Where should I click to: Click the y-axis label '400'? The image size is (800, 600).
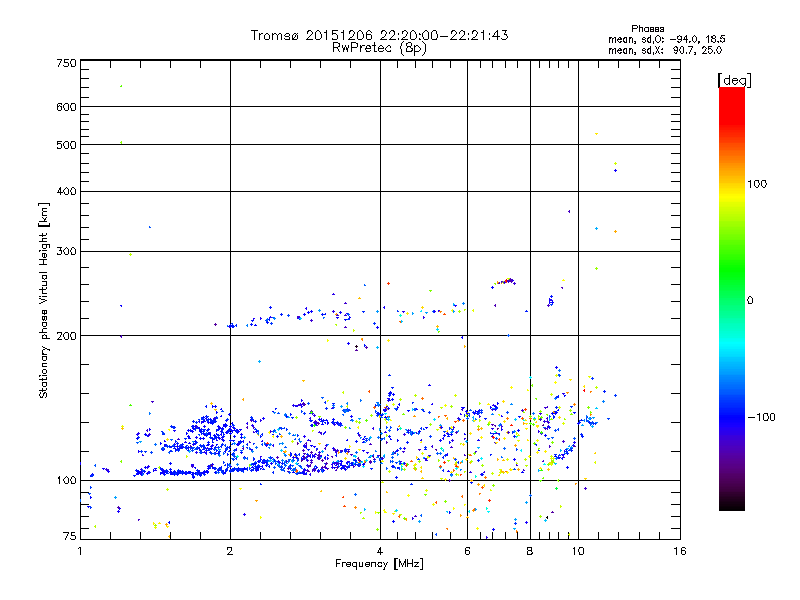[x=66, y=192]
